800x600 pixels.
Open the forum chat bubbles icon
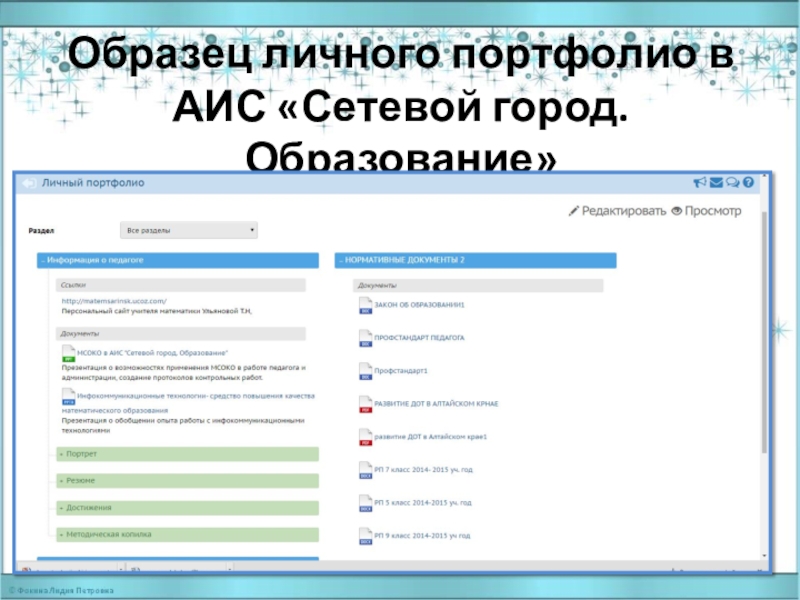732,182
